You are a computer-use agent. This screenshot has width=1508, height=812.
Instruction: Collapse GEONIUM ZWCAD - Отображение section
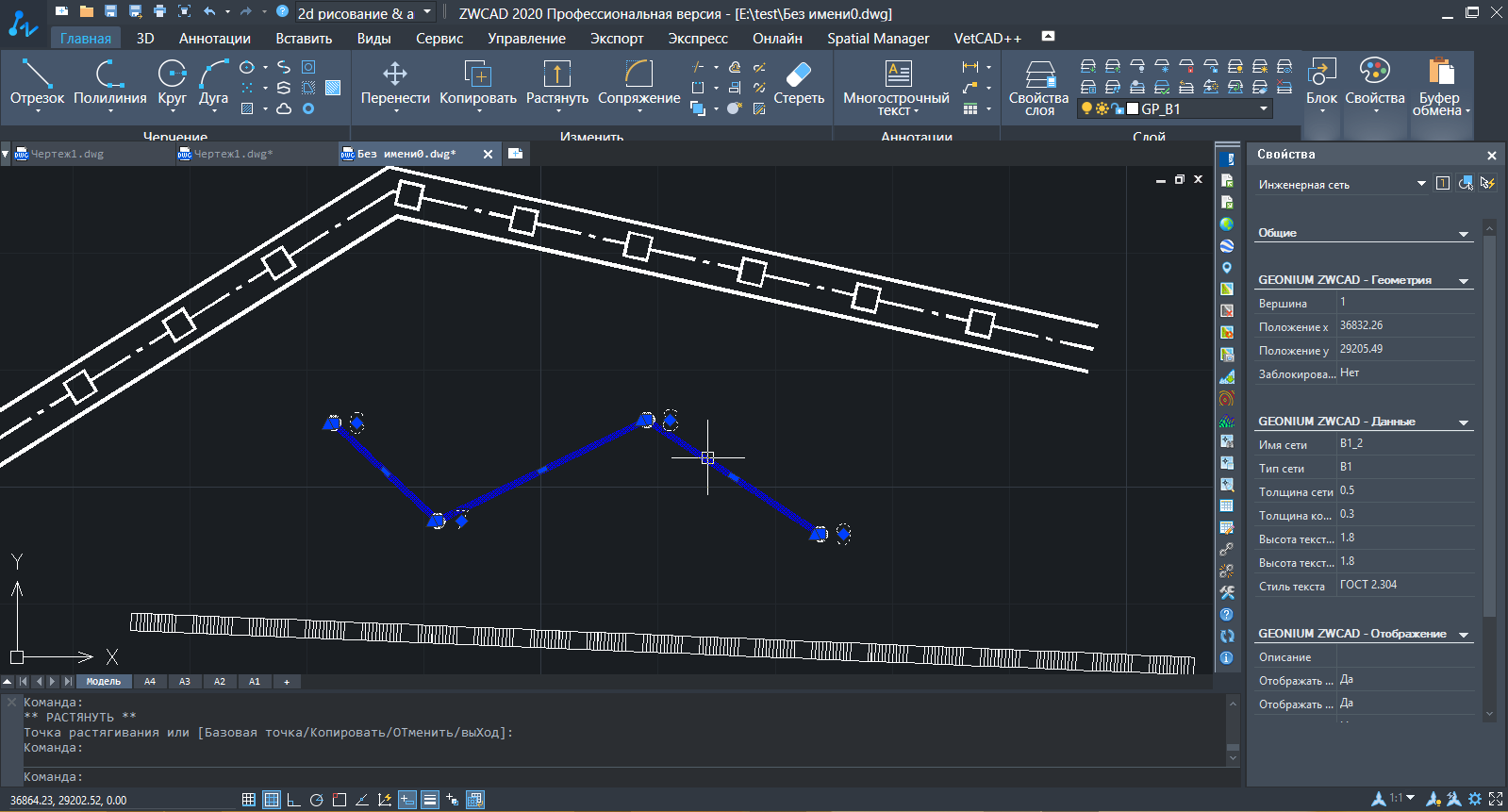(x=1464, y=635)
